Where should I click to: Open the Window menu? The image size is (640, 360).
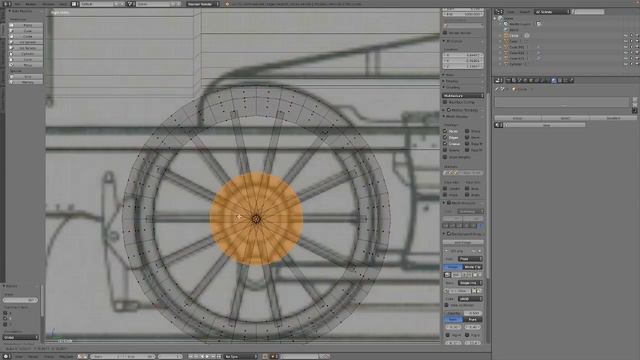pos(48,4)
